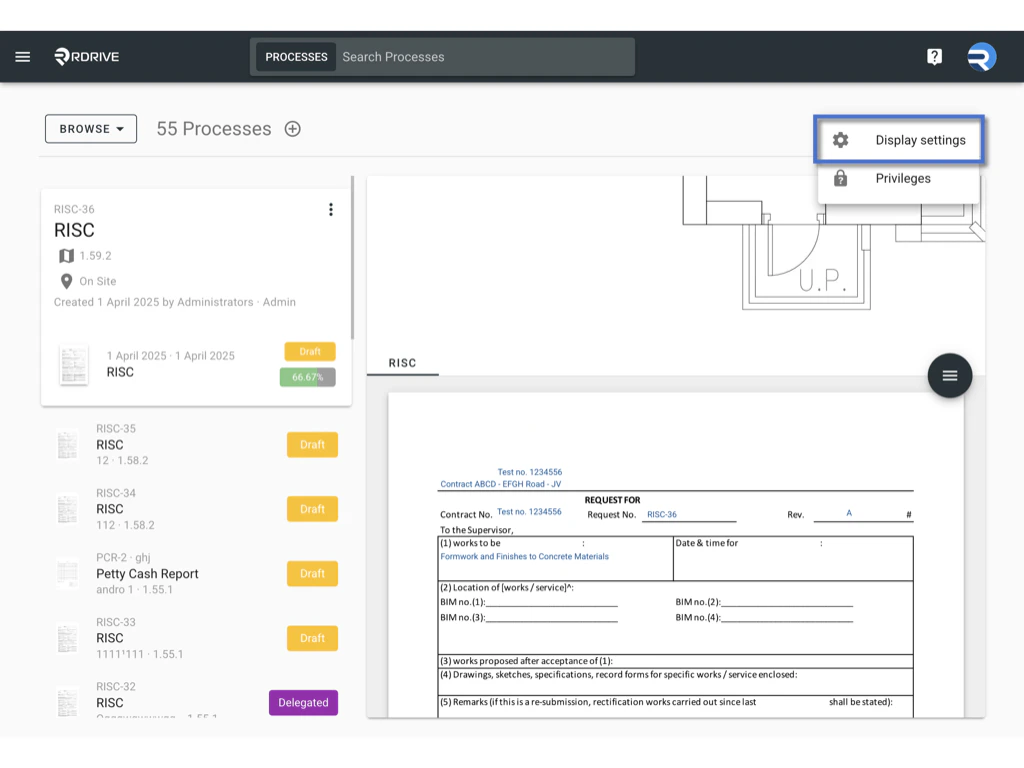Click the BIM no.(2) blank field
Image resolution: width=1024 pixels, height=768 pixels.
[x=787, y=602]
